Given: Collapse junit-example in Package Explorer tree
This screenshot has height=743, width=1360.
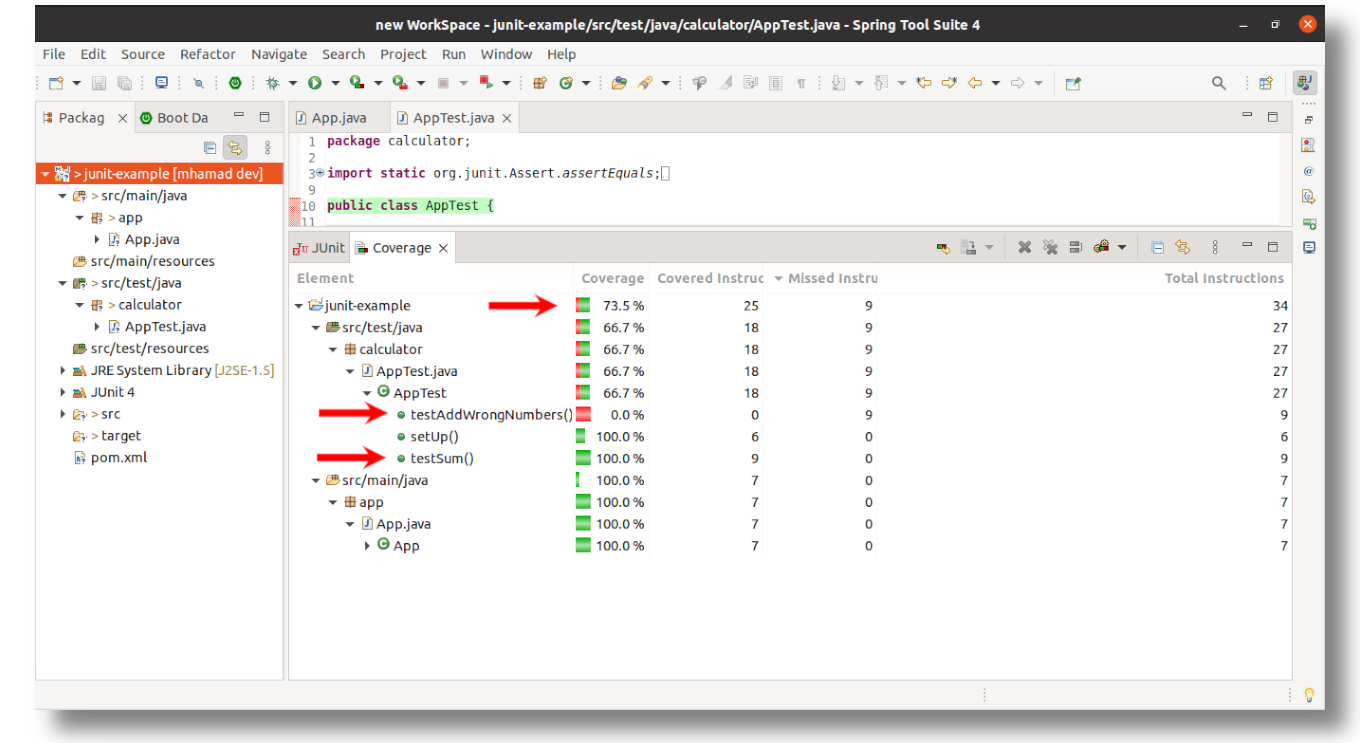Looking at the screenshot, I should point(46,174).
